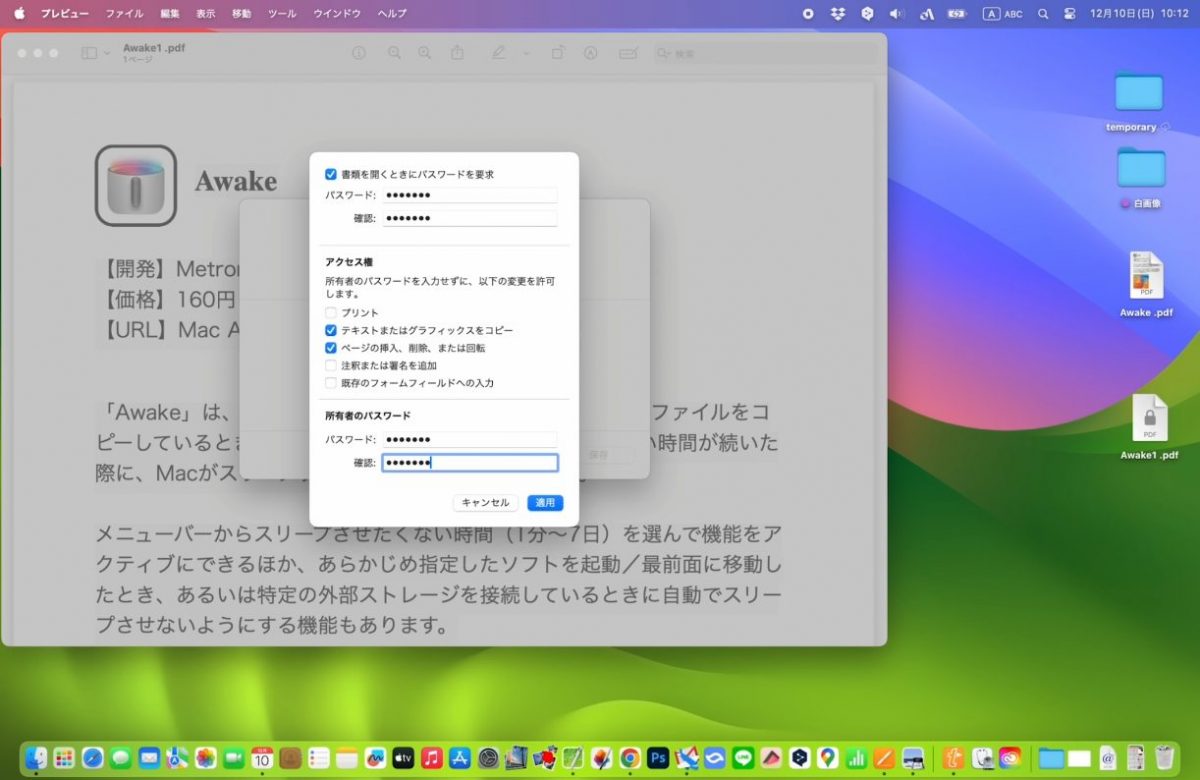
Task: Uncheck ページの挿入、削除、または回転 checkbox
Action: (331, 348)
